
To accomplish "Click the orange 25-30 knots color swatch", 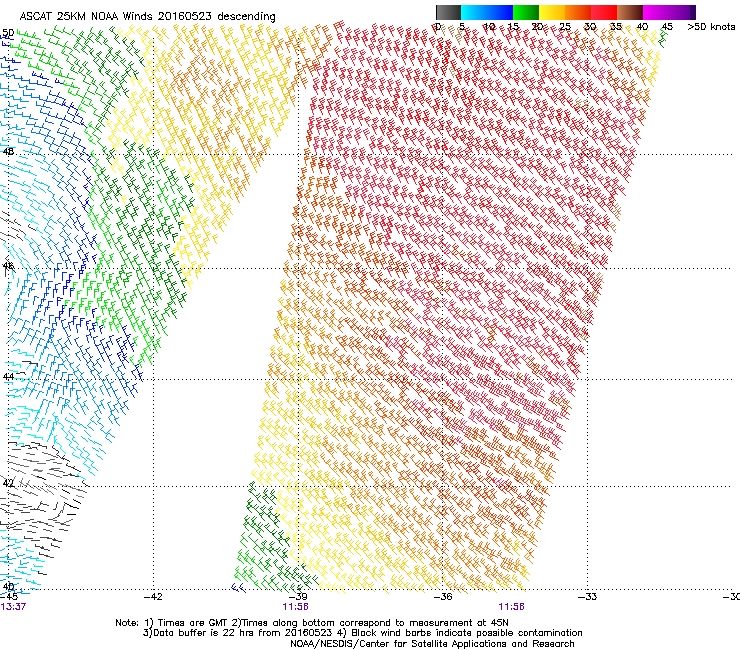I will click(x=578, y=12).
